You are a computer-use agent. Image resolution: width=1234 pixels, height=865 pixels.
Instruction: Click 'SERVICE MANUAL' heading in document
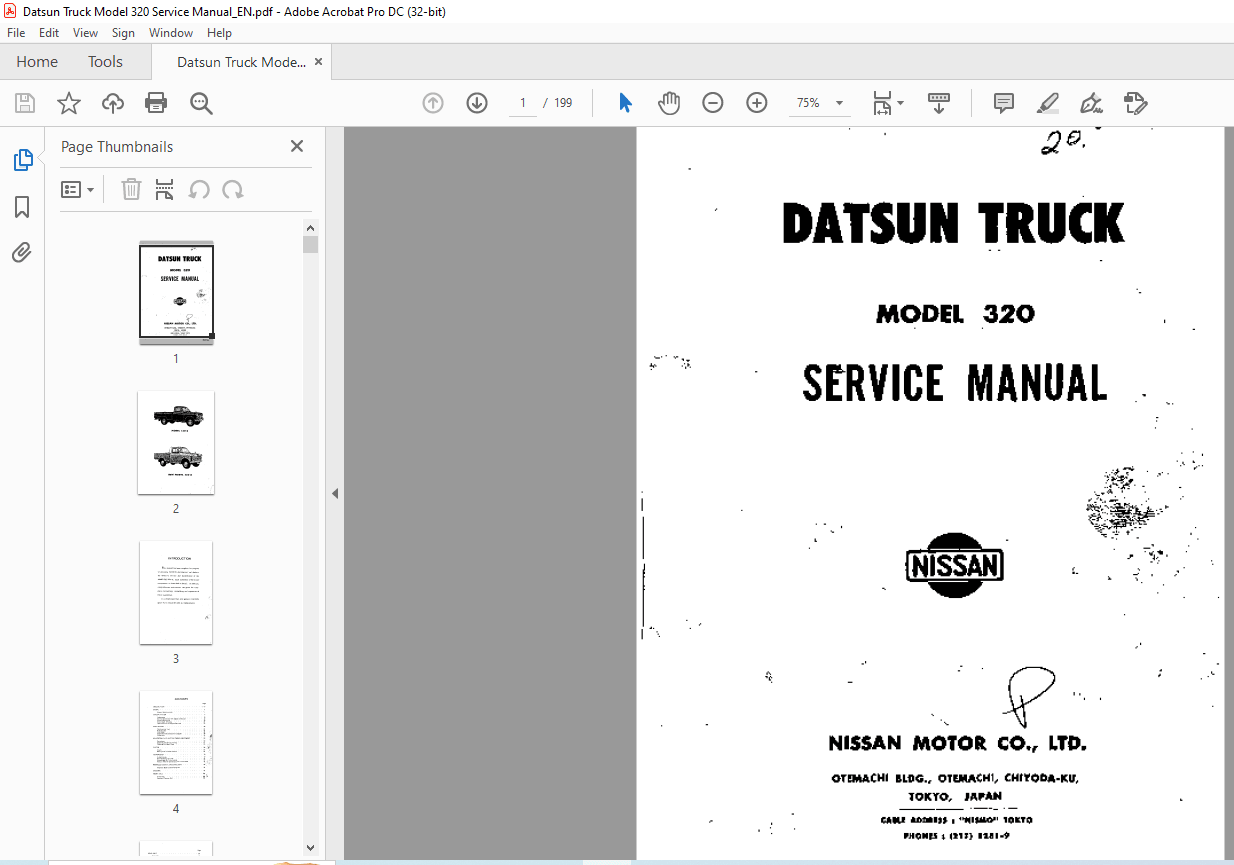pos(954,383)
